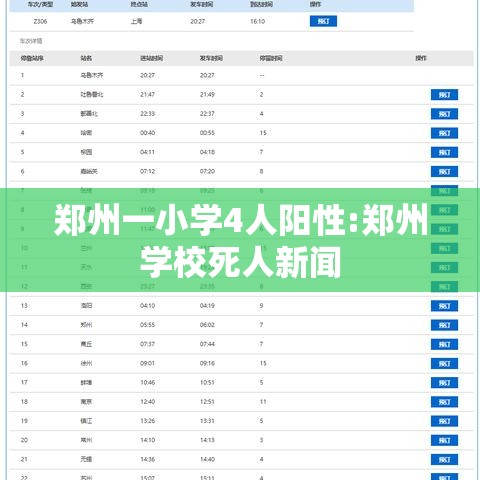
Task: Select arrival time 04:10 at 洛阳
Action: pyautogui.click(x=147, y=306)
